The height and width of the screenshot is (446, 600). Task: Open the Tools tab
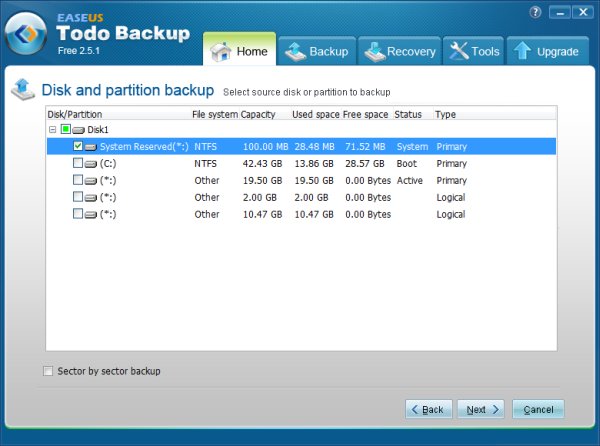[x=473, y=51]
